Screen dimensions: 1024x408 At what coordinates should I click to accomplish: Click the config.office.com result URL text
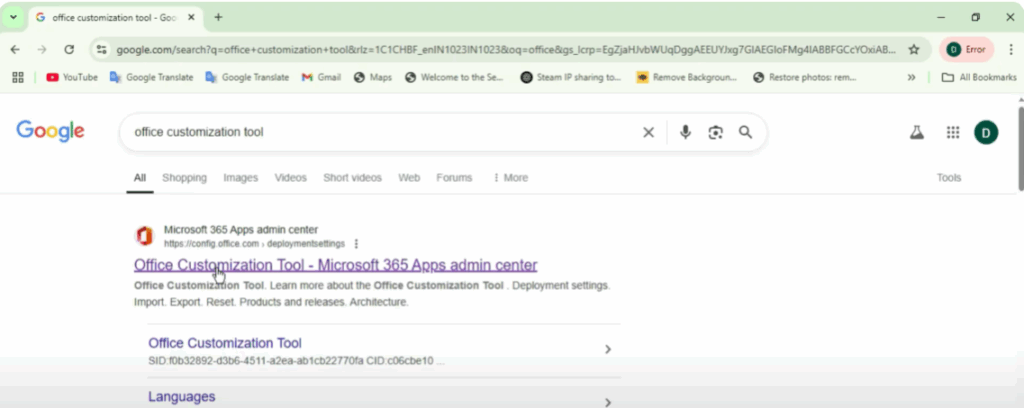[254, 244]
